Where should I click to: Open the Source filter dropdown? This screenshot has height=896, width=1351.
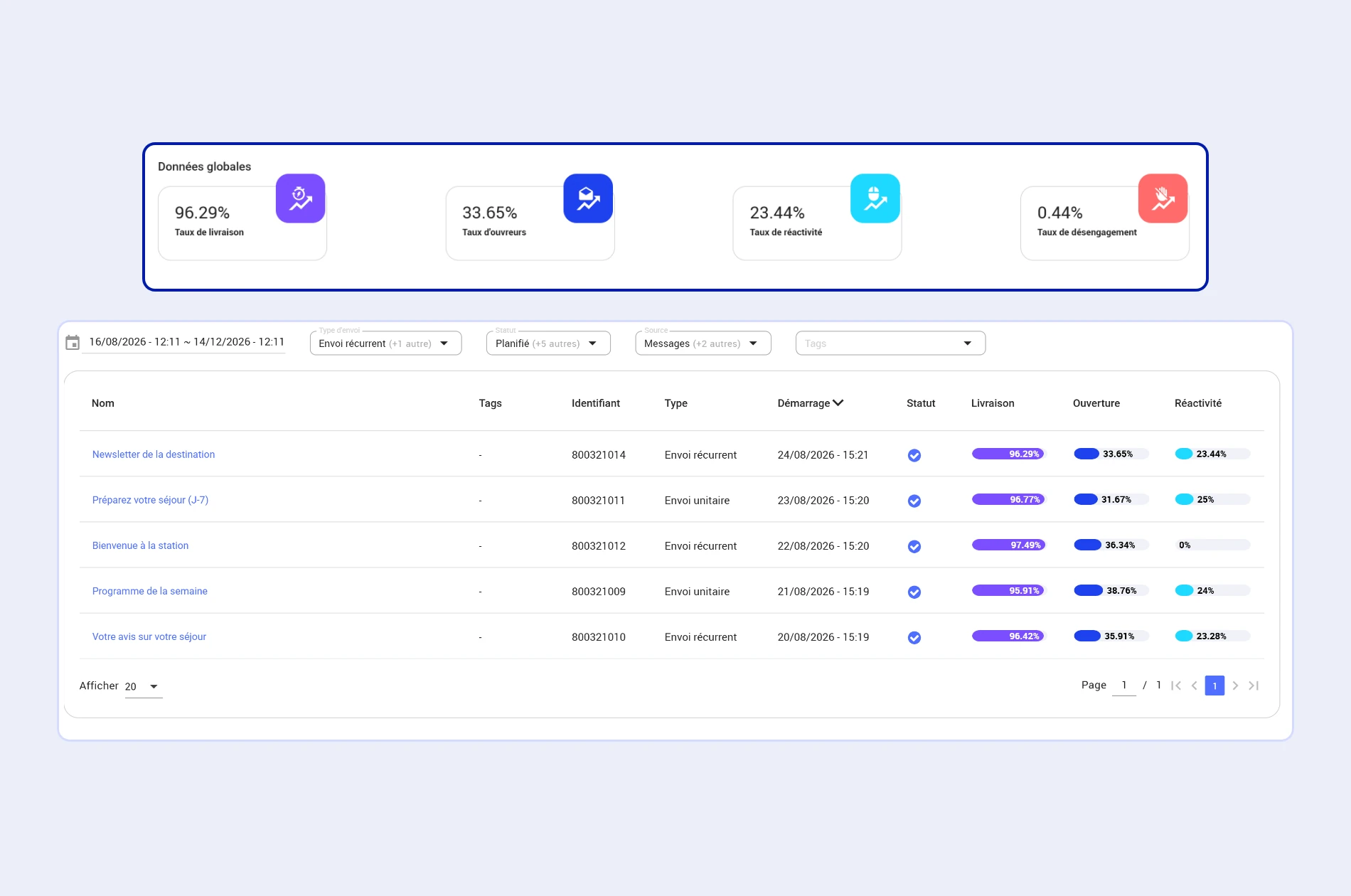tap(703, 343)
